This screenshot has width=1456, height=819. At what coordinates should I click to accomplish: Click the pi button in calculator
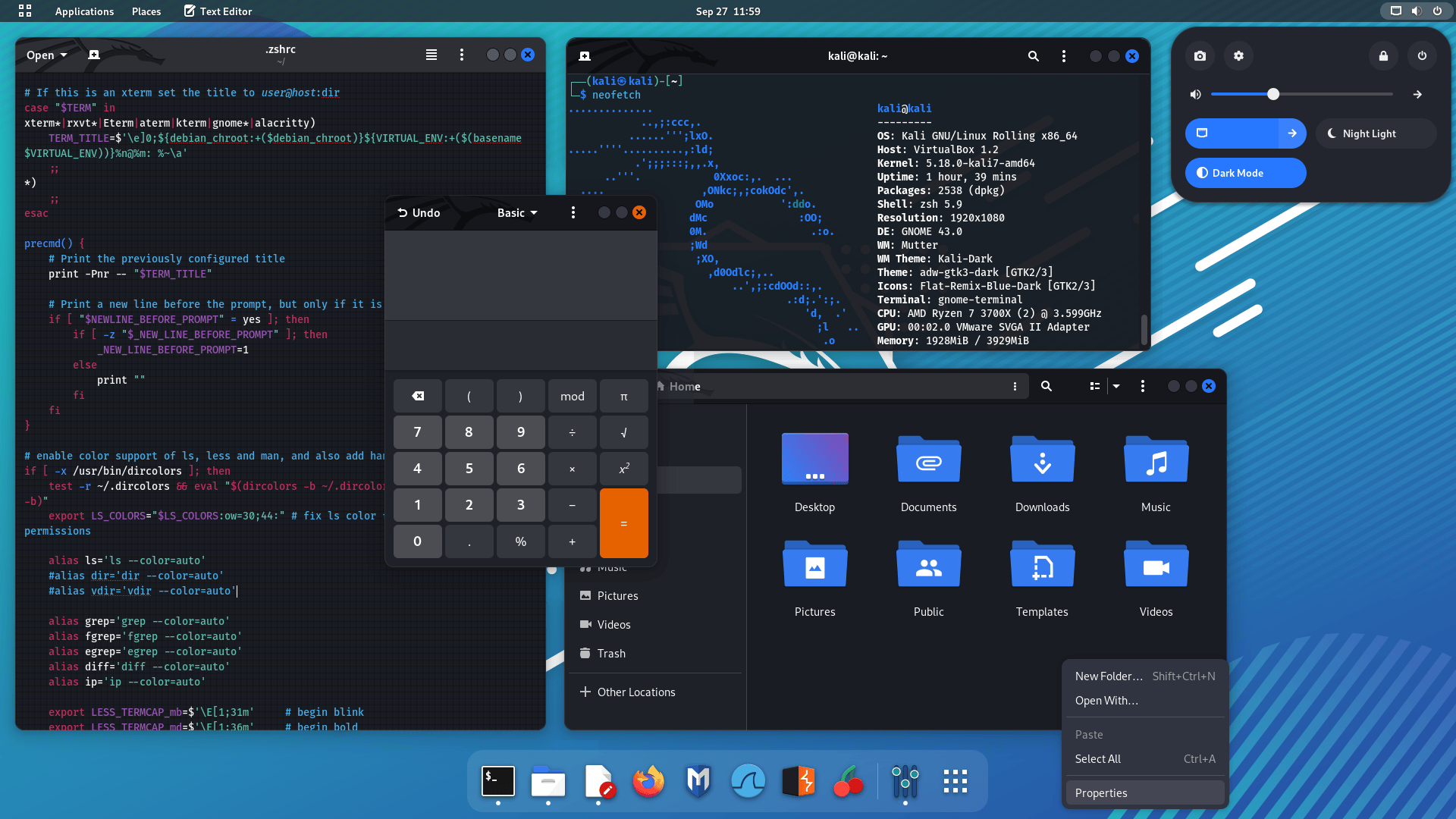623,395
